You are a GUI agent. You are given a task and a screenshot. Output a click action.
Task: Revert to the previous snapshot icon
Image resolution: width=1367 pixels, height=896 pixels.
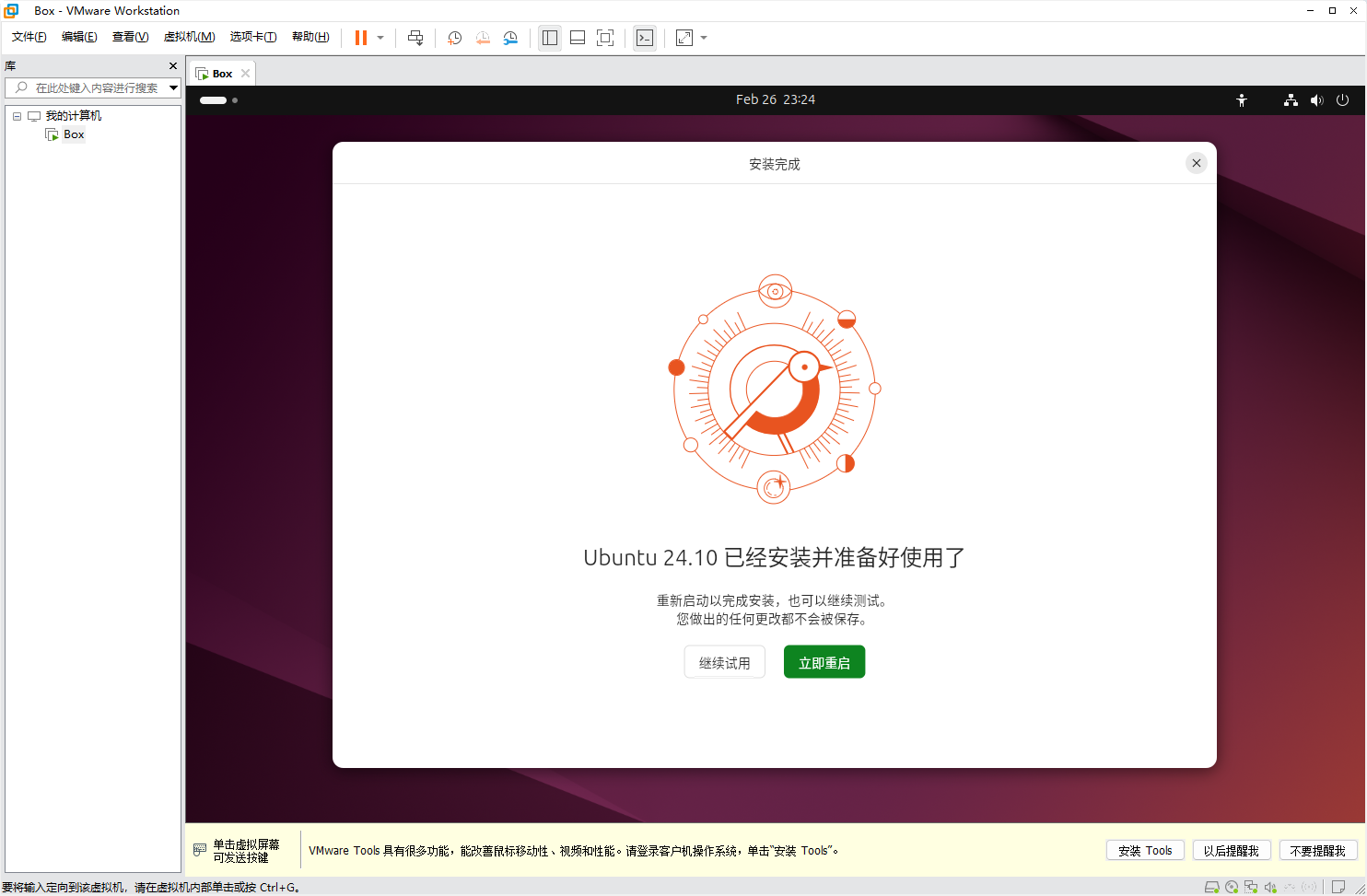(483, 38)
